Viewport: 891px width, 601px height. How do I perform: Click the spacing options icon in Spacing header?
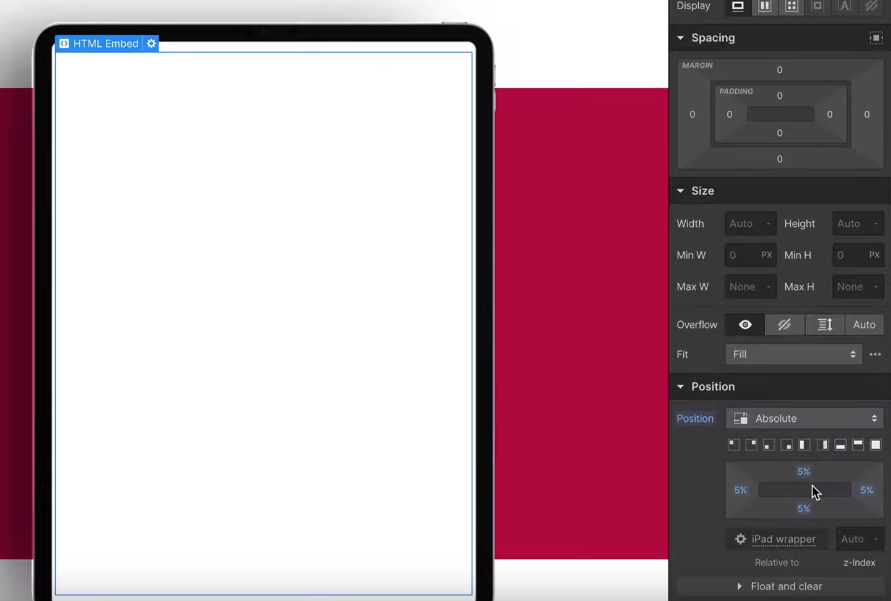pos(876,38)
